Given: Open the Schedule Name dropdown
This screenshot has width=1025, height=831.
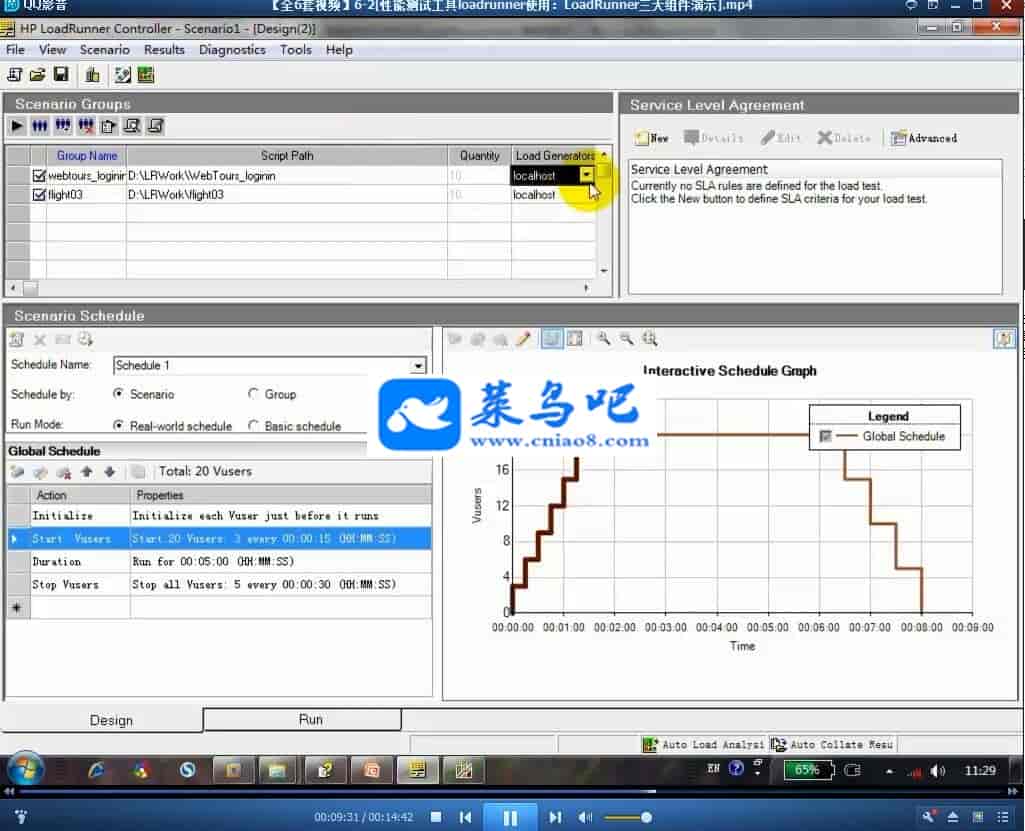Looking at the screenshot, I should (419, 366).
